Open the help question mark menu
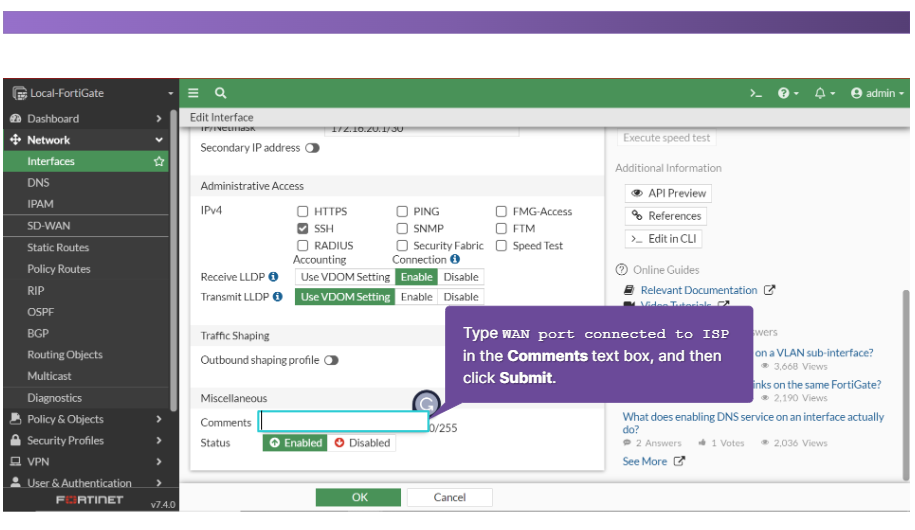Viewport: 915px width, 530px height. point(788,93)
